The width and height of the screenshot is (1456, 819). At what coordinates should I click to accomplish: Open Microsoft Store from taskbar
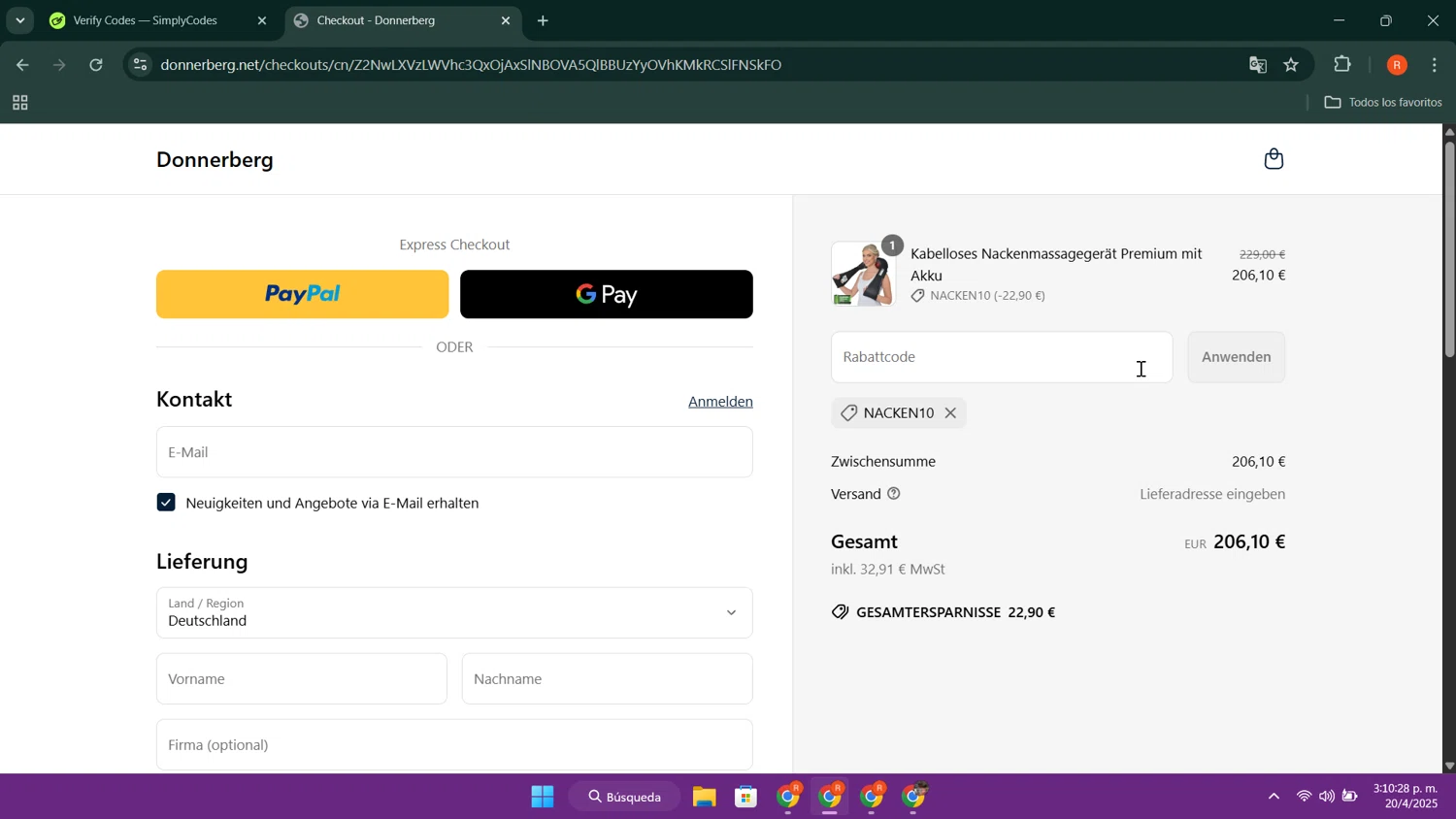pos(745,797)
